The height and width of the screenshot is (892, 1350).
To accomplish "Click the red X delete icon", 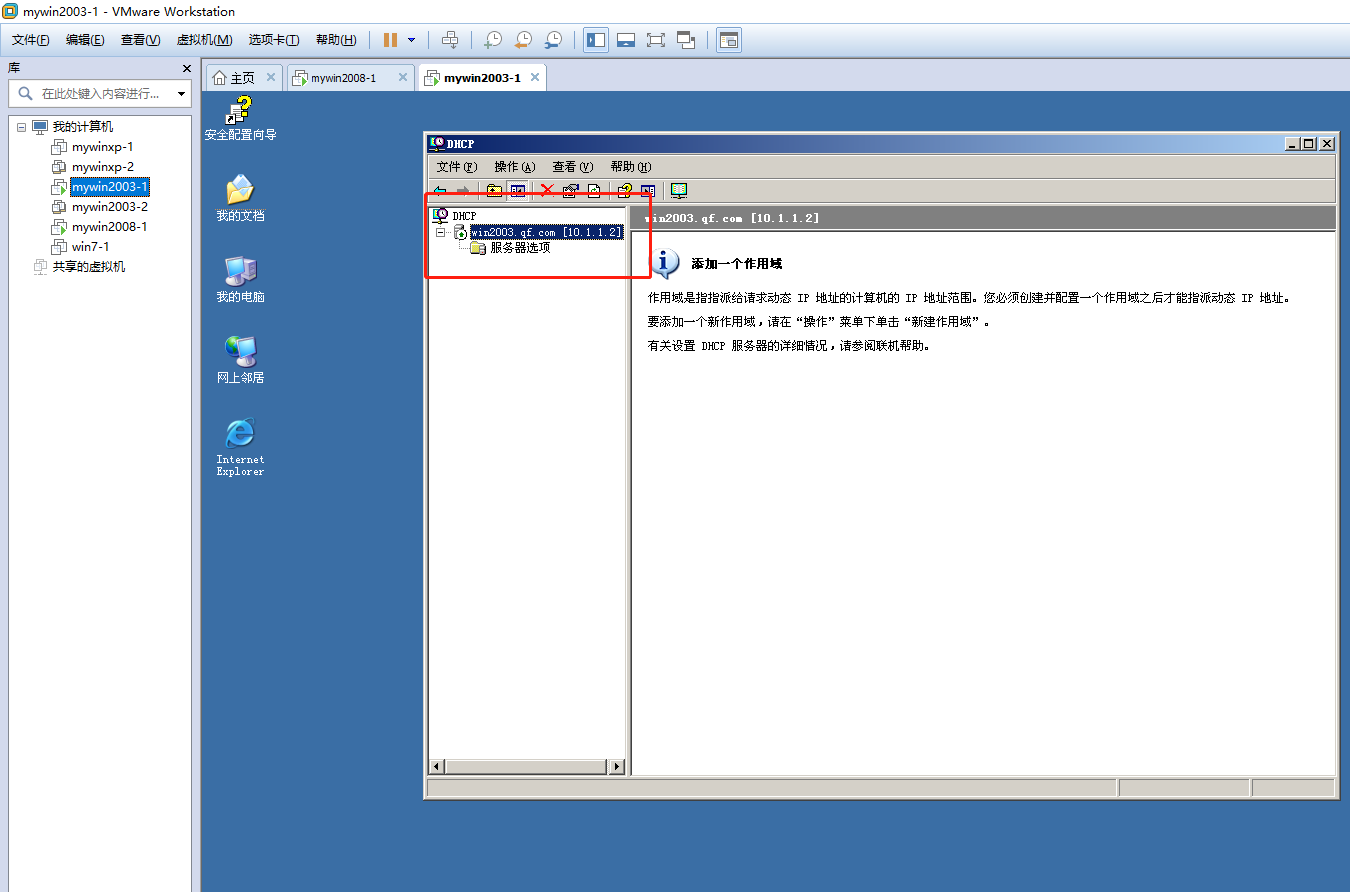I will (547, 190).
